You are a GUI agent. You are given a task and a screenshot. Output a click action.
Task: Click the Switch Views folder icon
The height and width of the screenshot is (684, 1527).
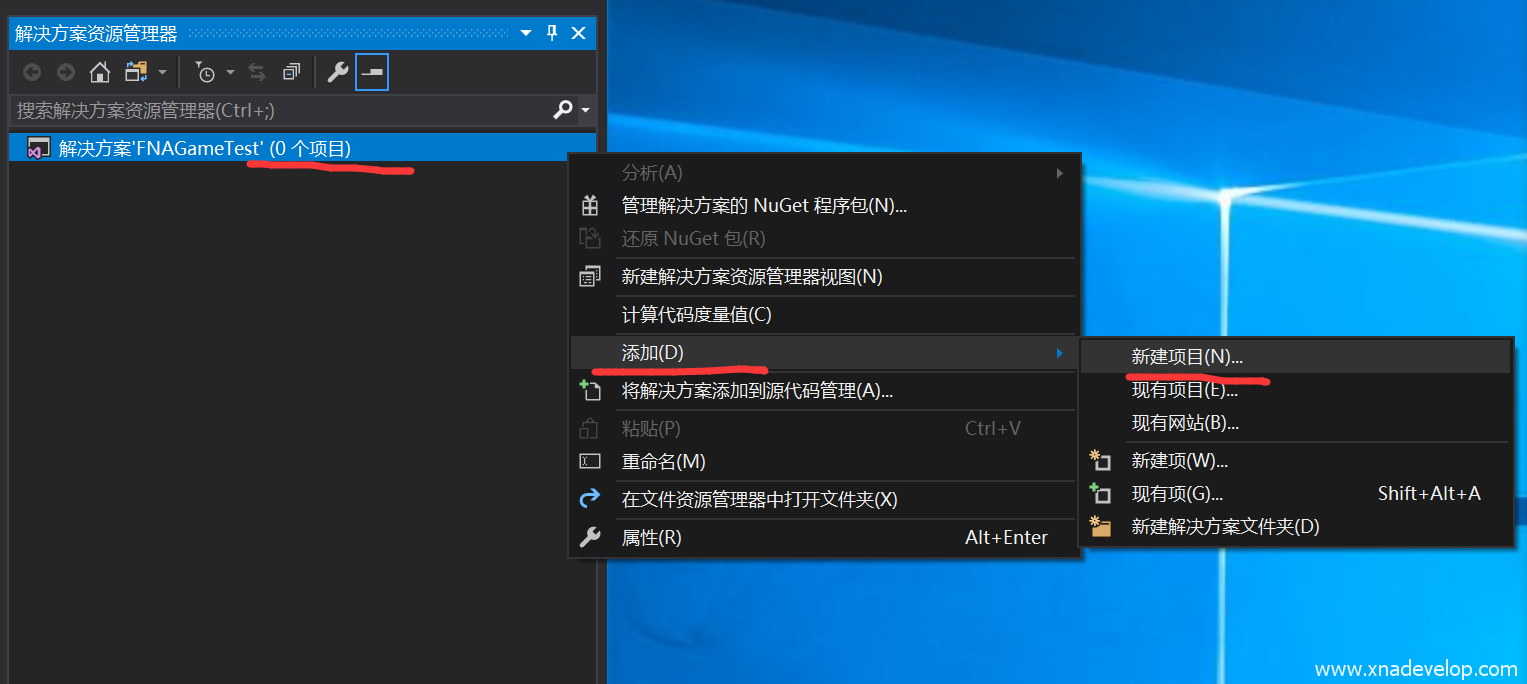tap(135, 72)
